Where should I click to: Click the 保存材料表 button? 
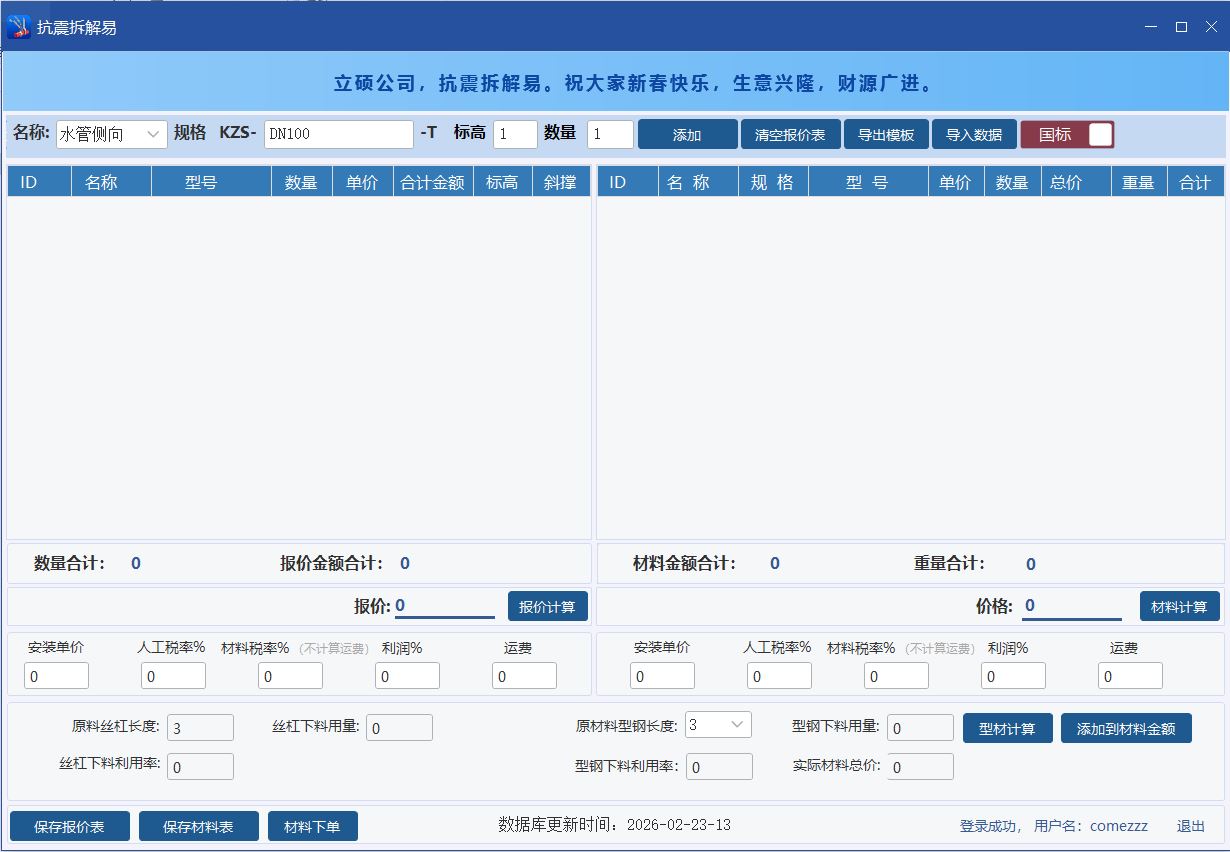(x=198, y=826)
